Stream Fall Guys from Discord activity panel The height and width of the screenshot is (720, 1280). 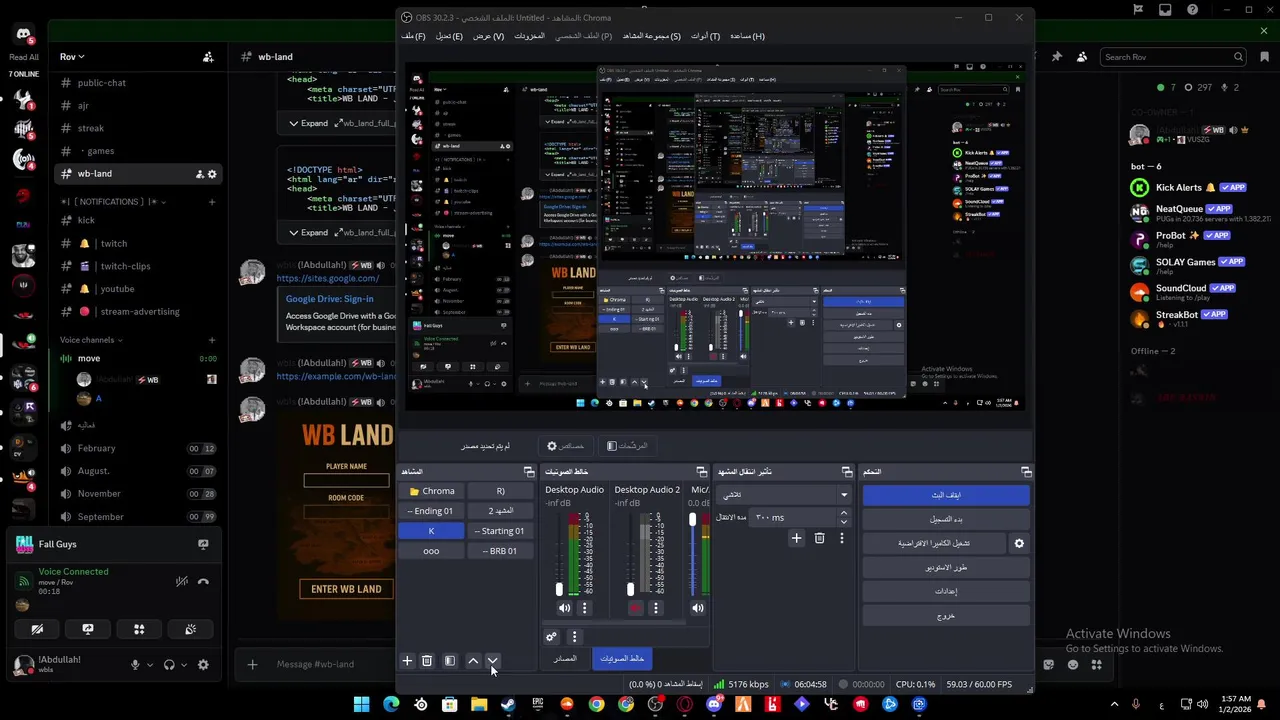203,544
